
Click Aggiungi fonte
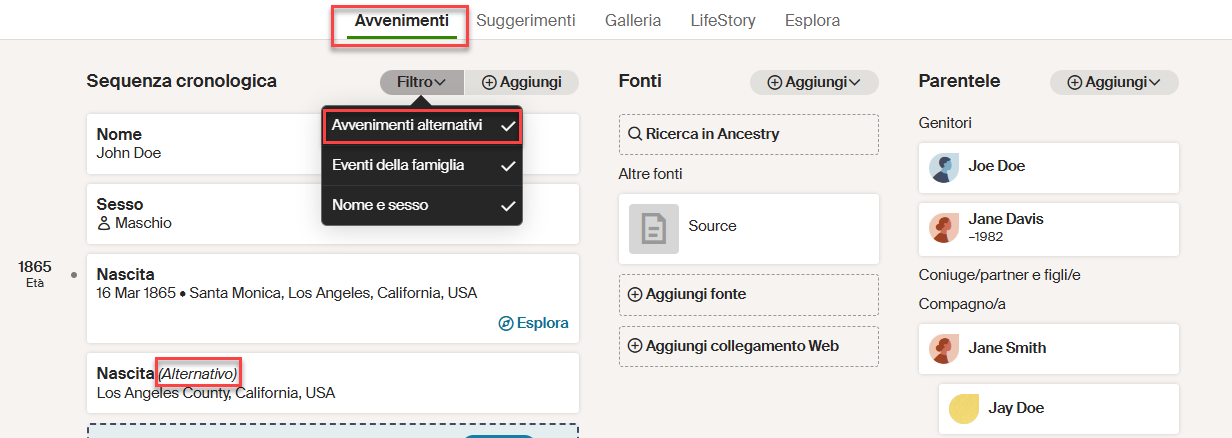click(x=749, y=294)
